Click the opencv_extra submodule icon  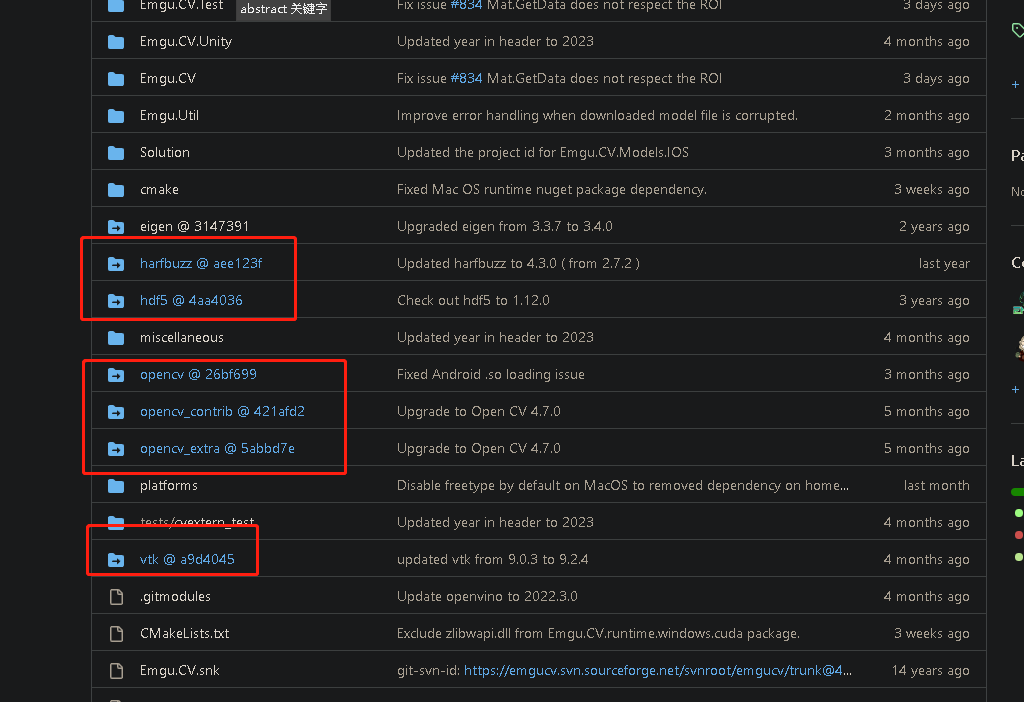tap(116, 449)
